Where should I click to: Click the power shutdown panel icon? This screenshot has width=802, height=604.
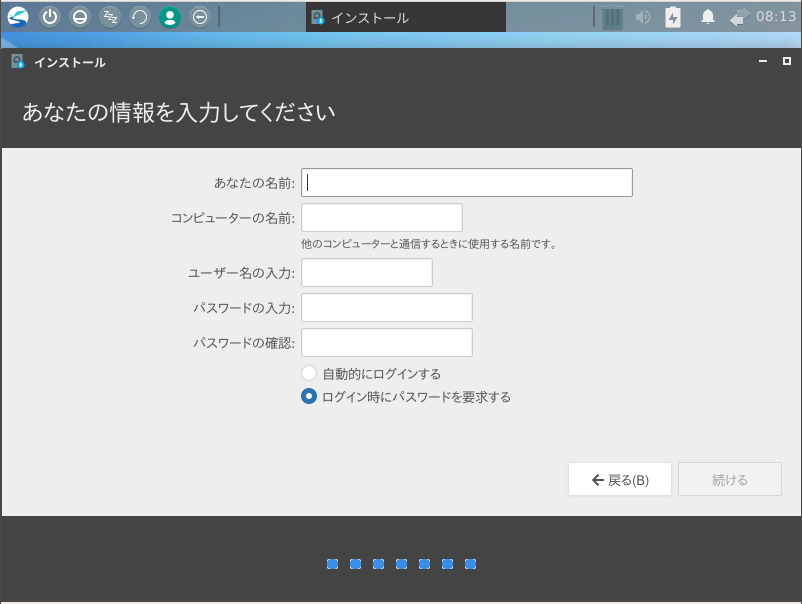click(x=50, y=17)
